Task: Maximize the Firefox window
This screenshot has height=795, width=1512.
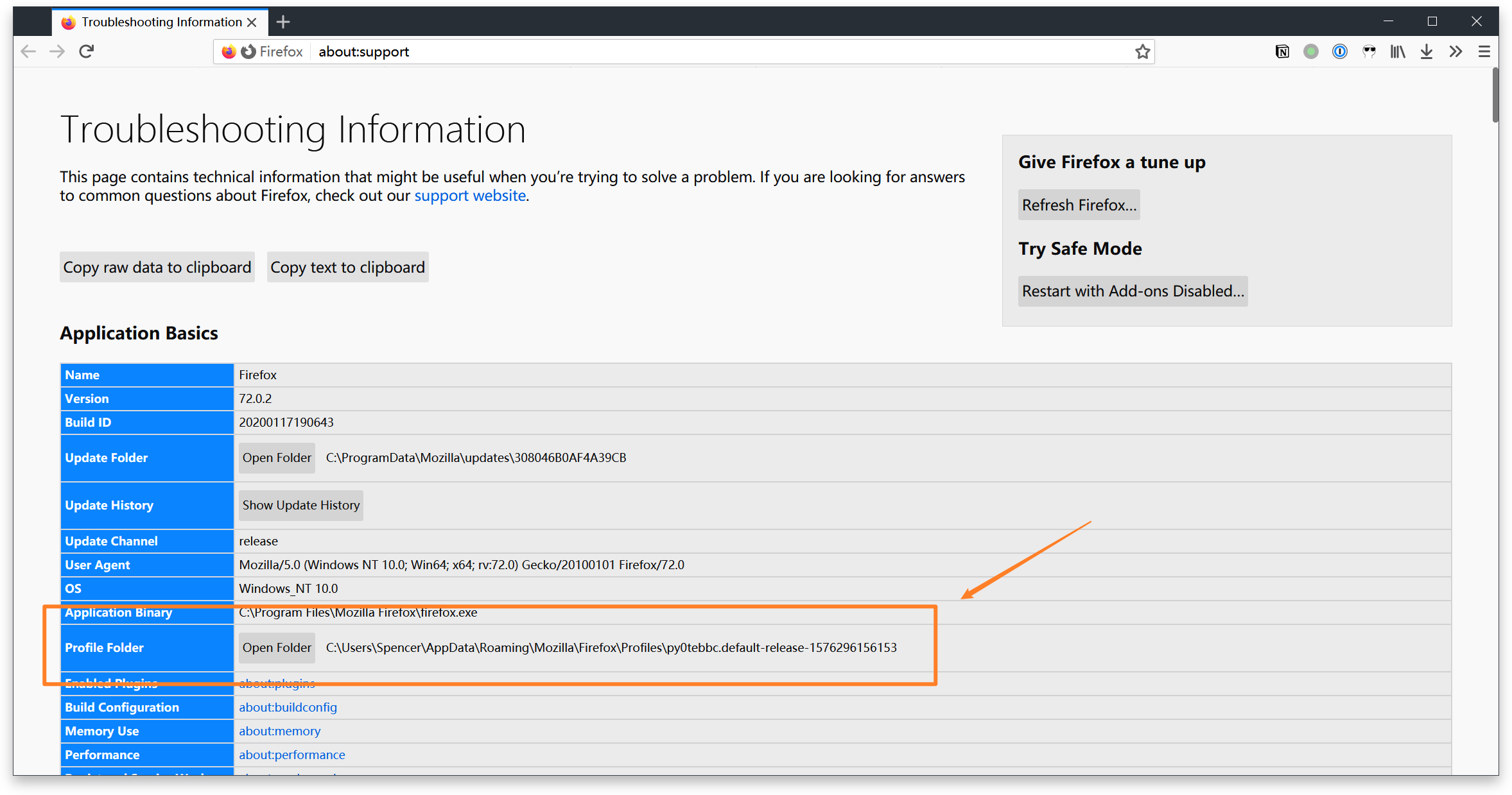Action: pos(1432,21)
